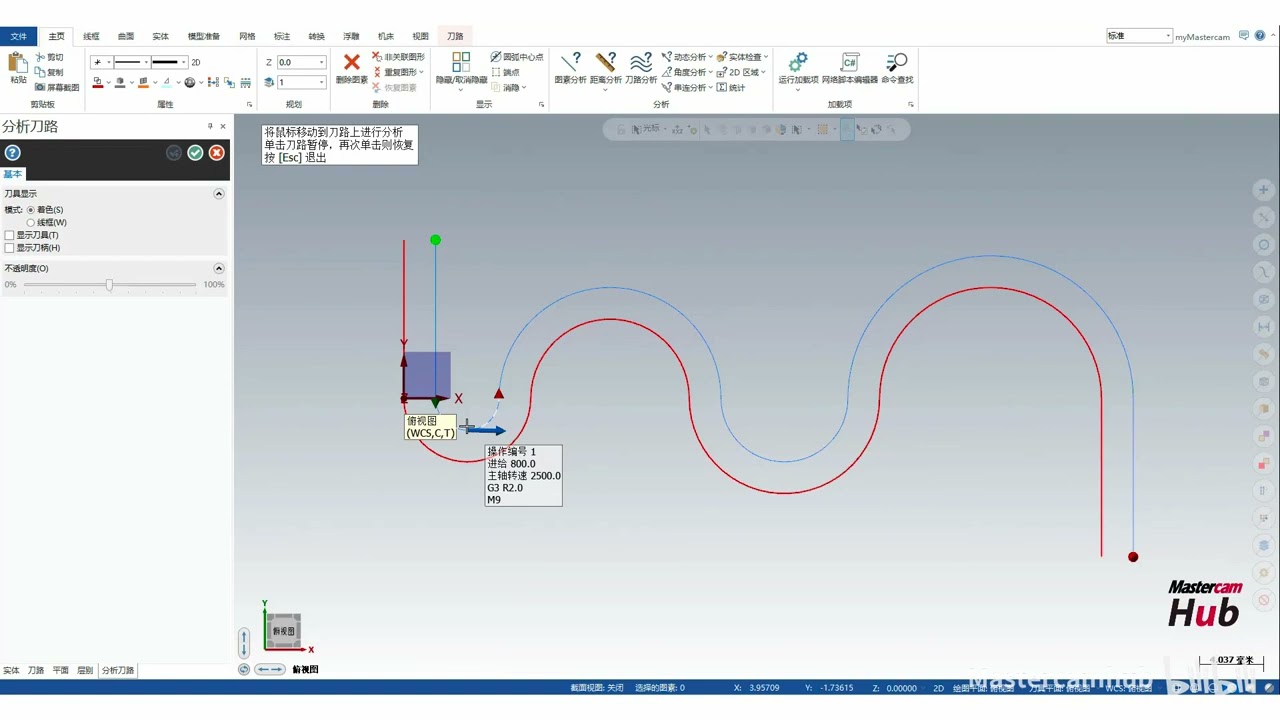Switch to the 模型准备 ribbon tab
Image resolution: width=1280 pixels, height=720 pixels.
[204, 36]
